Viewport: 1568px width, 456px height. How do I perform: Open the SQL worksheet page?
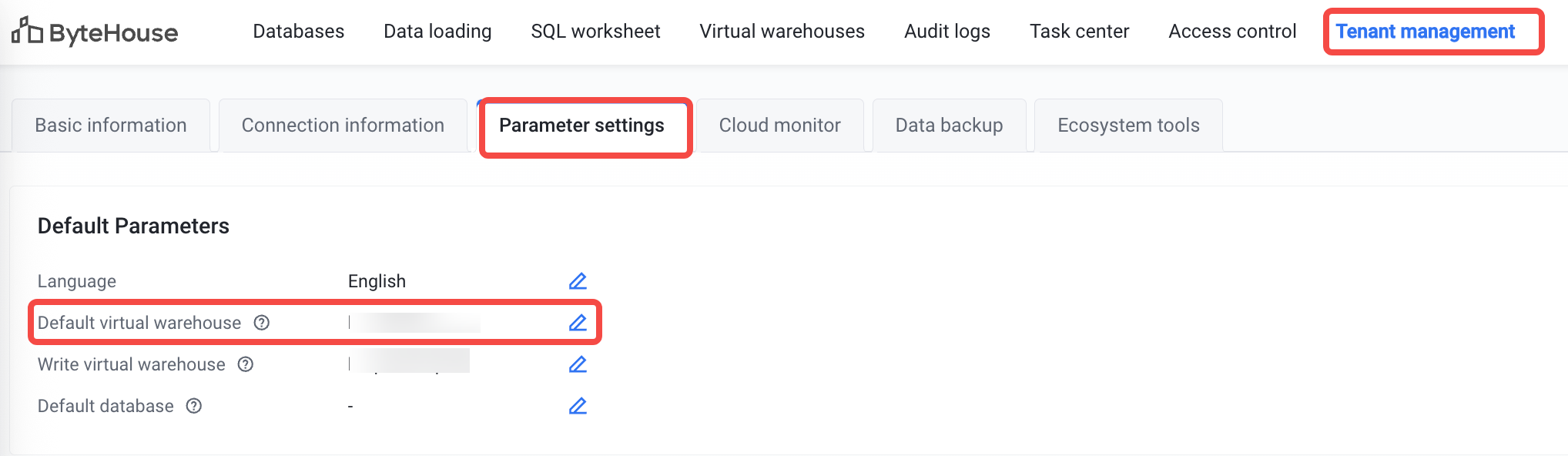(595, 32)
